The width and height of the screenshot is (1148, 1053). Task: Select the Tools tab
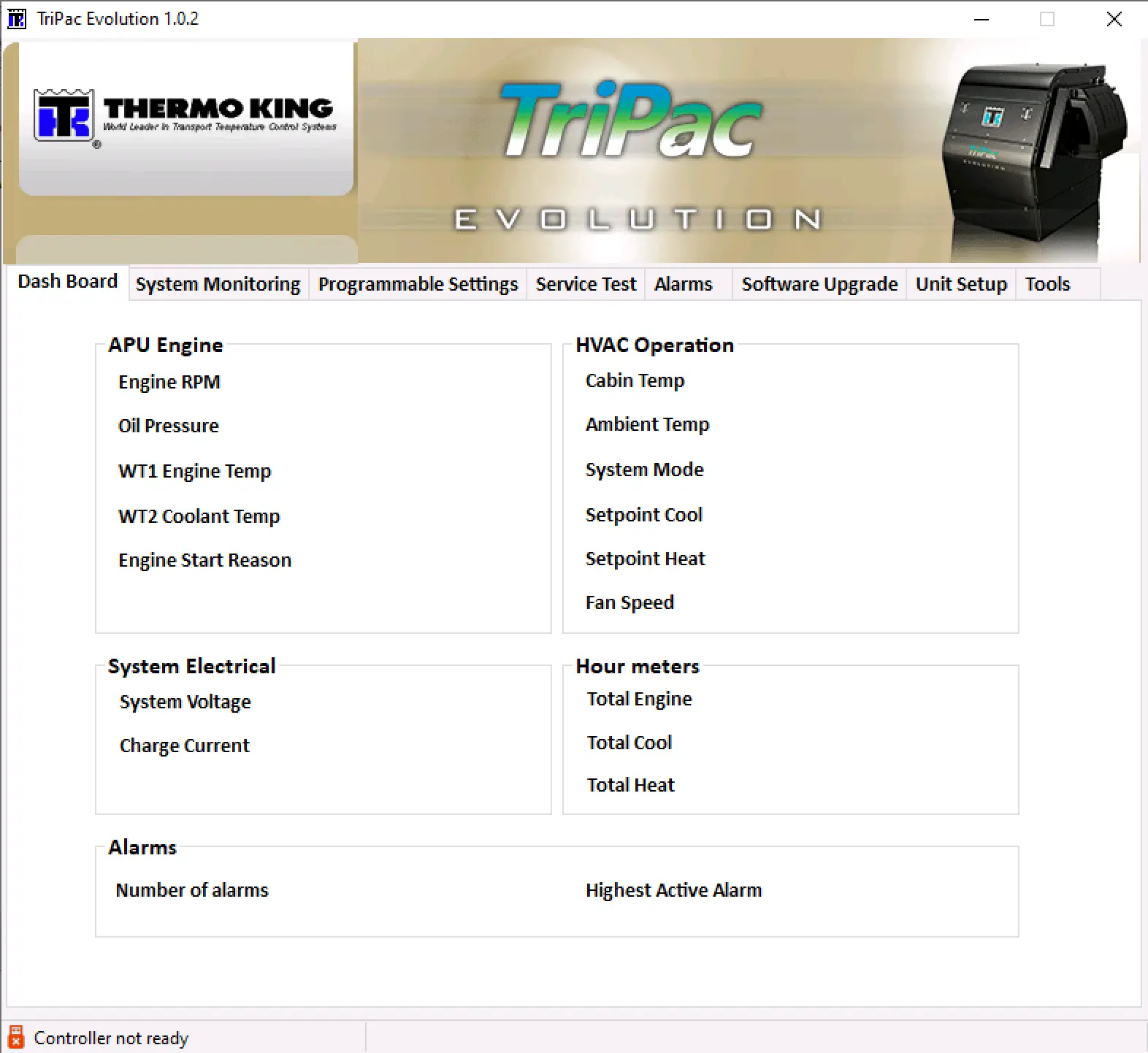pyautogui.click(x=1047, y=284)
